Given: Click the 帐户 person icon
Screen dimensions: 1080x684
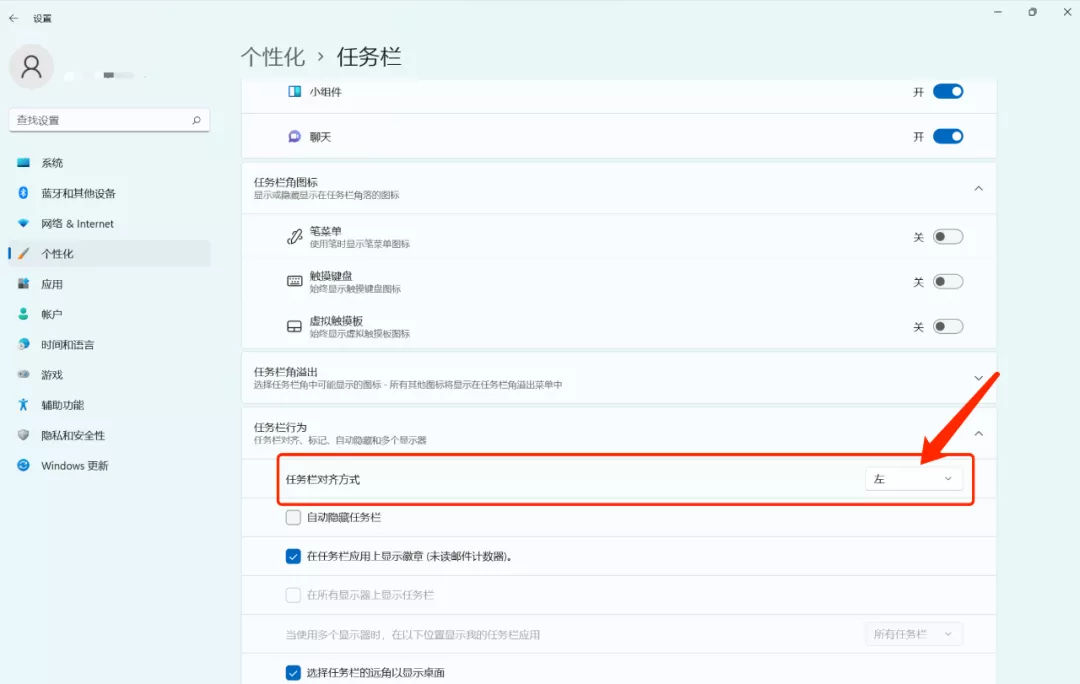Looking at the screenshot, I should tap(23, 314).
